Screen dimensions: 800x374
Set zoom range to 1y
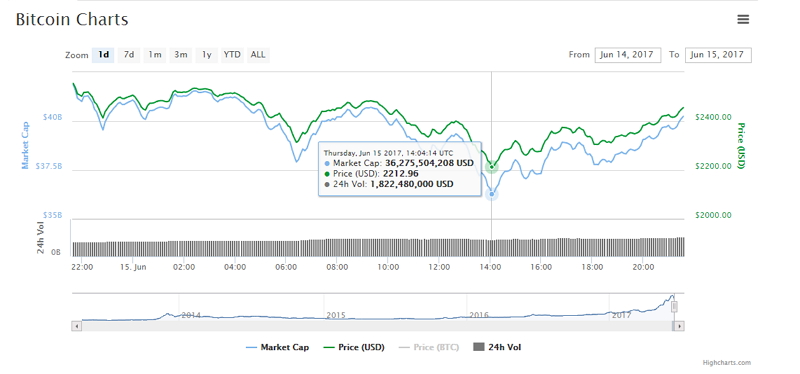tap(207, 55)
